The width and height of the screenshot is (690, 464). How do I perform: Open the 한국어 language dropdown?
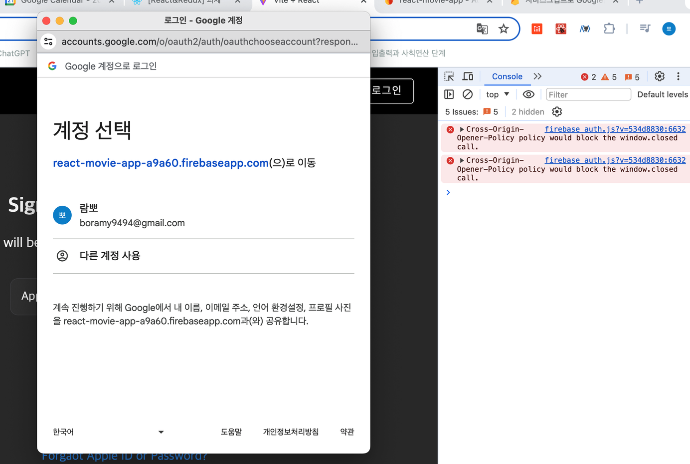point(108,432)
